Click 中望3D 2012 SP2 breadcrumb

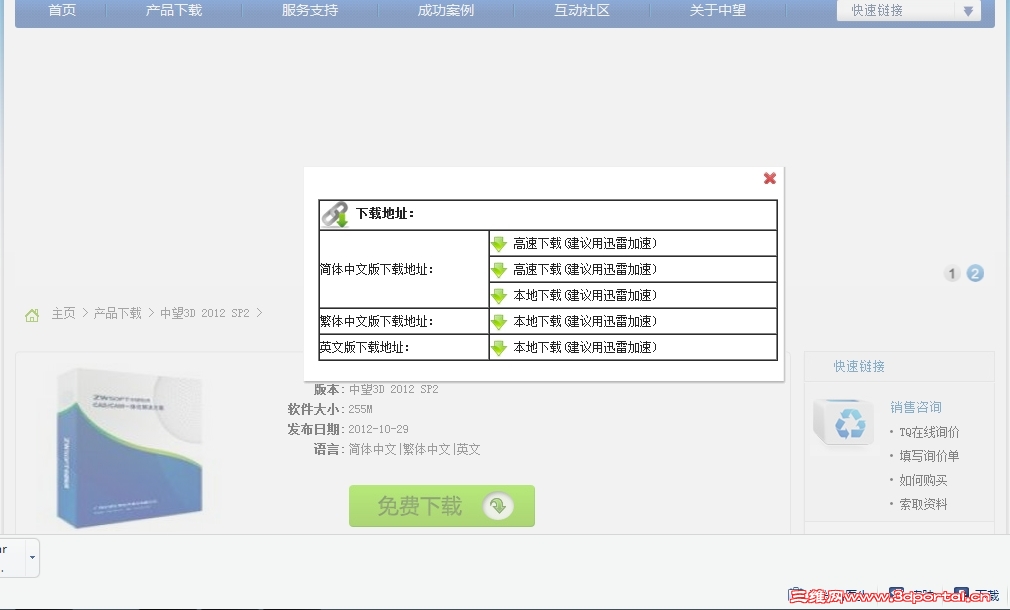(204, 313)
